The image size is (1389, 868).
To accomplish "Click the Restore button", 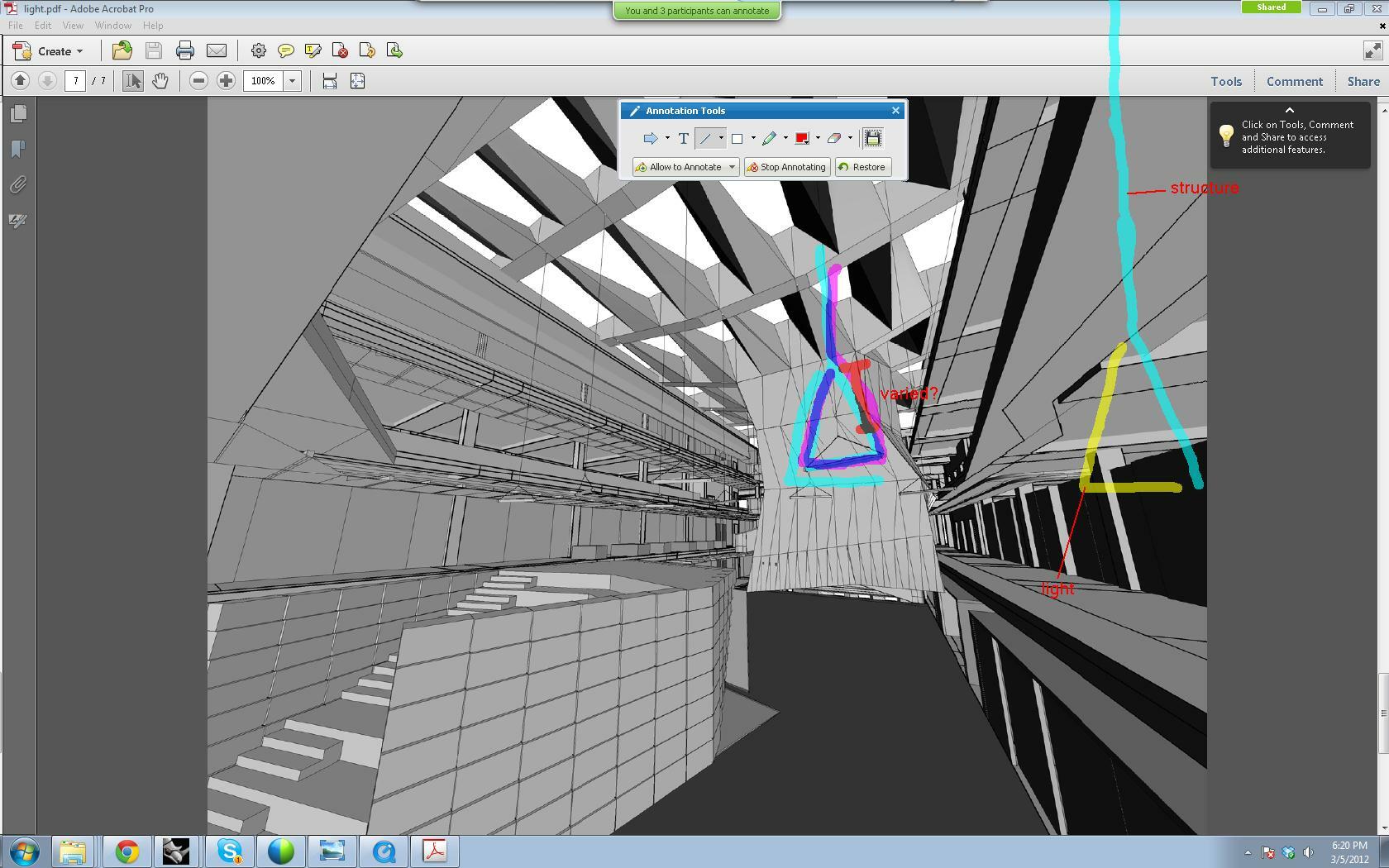I will pyautogui.click(x=862, y=167).
